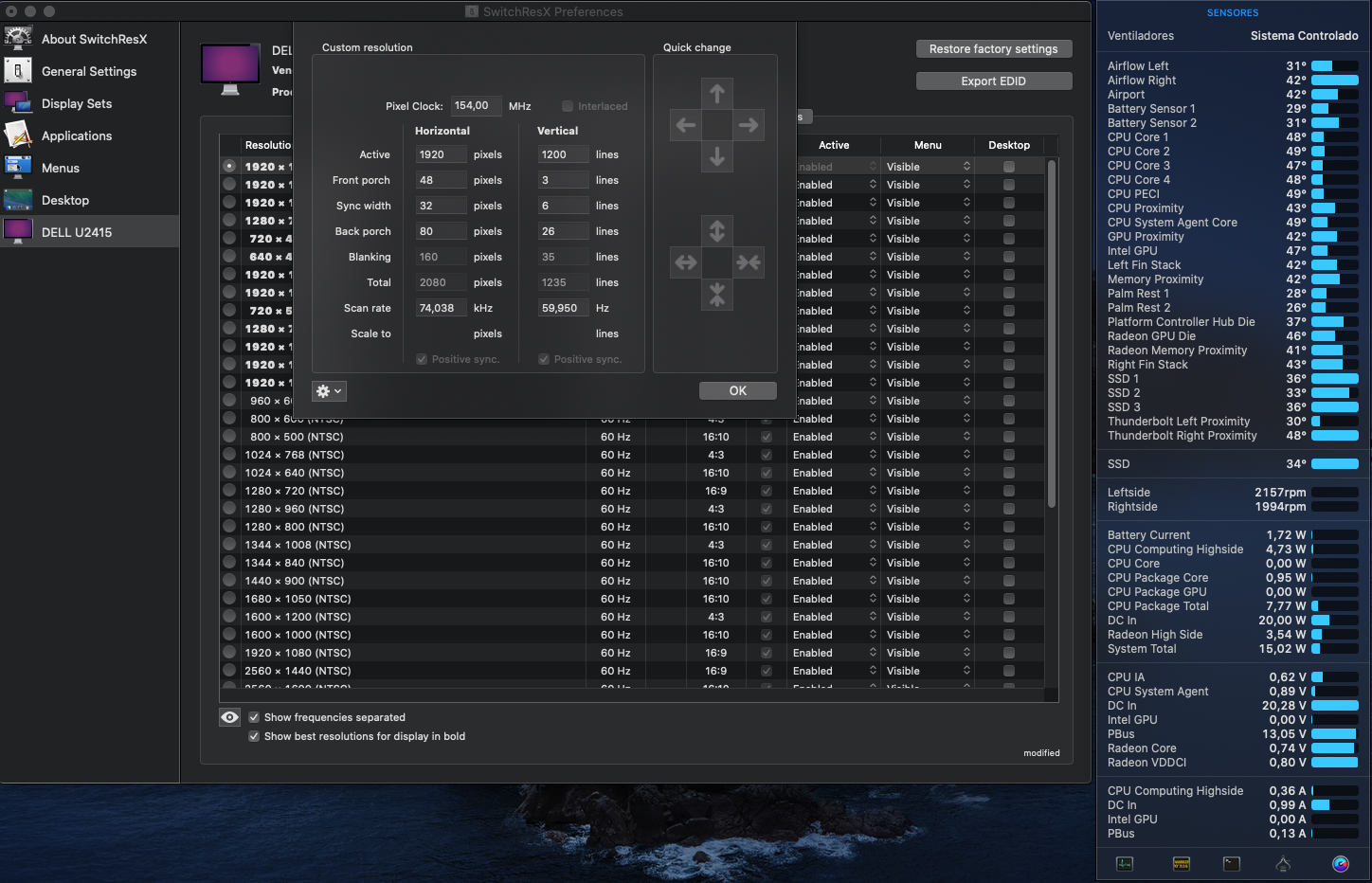Select Display Sets in sidebar
The height and width of the screenshot is (883, 1372).
[77, 103]
